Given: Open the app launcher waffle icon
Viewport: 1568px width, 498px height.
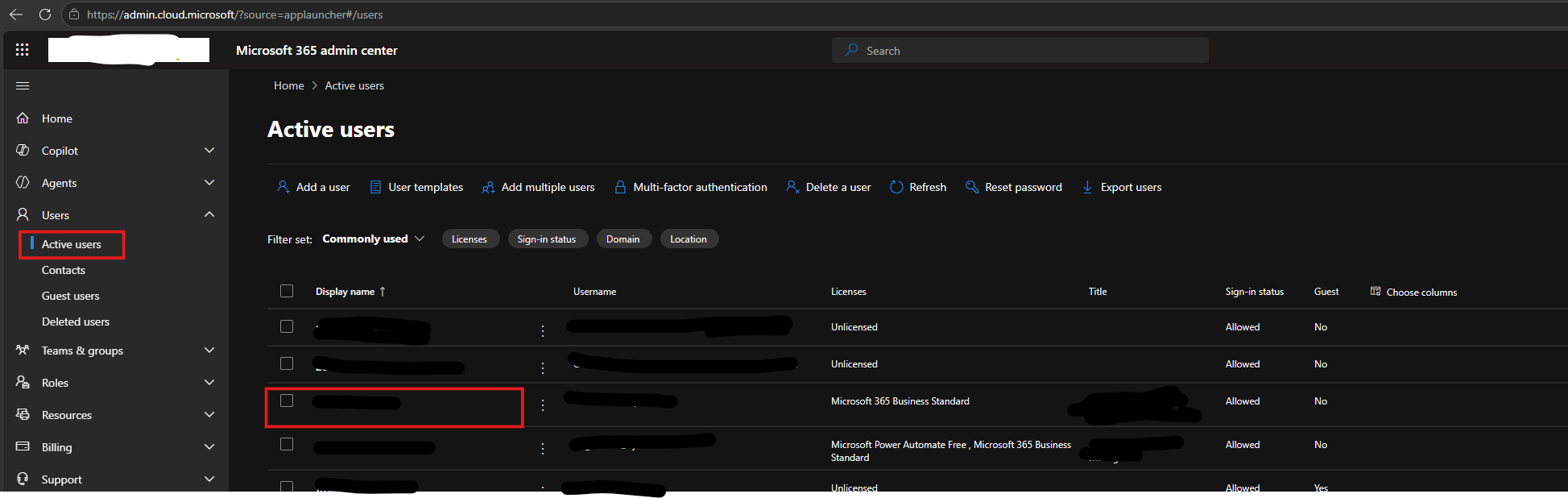Looking at the screenshot, I should tap(23, 50).
